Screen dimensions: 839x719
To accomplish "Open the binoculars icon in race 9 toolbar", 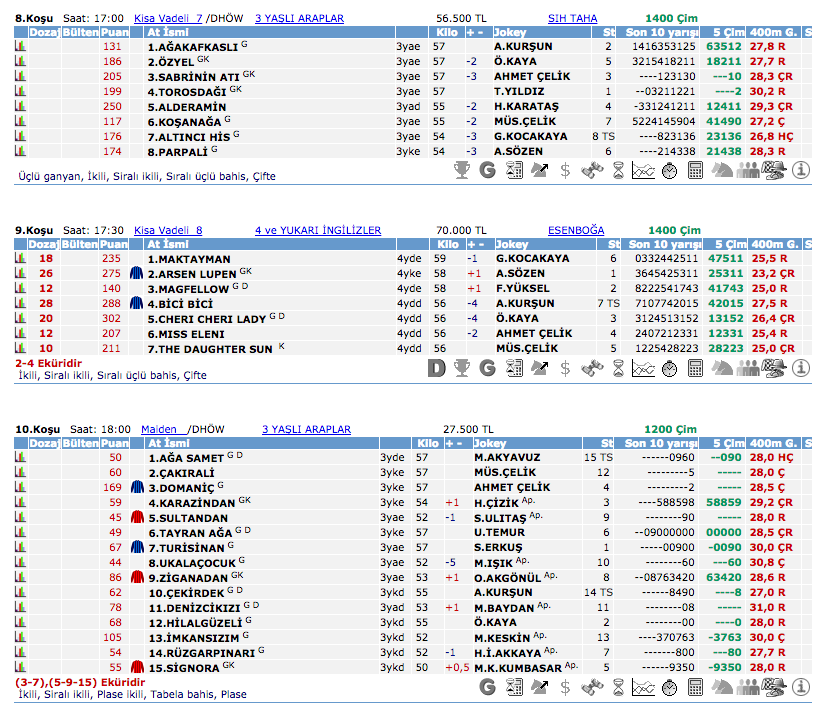I will click(592, 368).
